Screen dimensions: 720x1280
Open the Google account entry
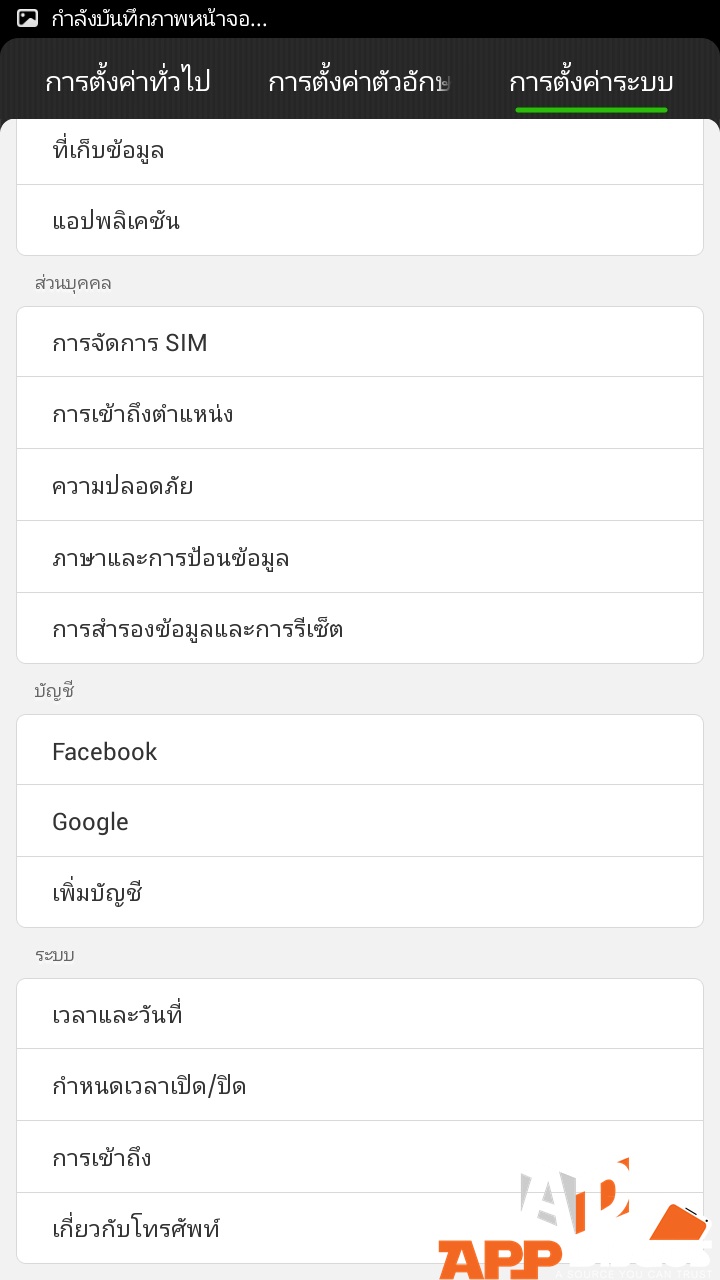pyautogui.click(x=360, y=822)
